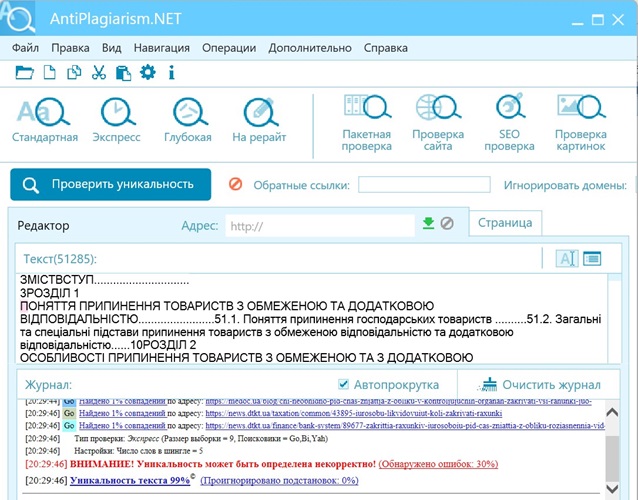Viewport: 638px width, 500px height.
Task: Click Обнаружено ошибок: 30% link
Action: pyautogui.click(x=438, y=464)
